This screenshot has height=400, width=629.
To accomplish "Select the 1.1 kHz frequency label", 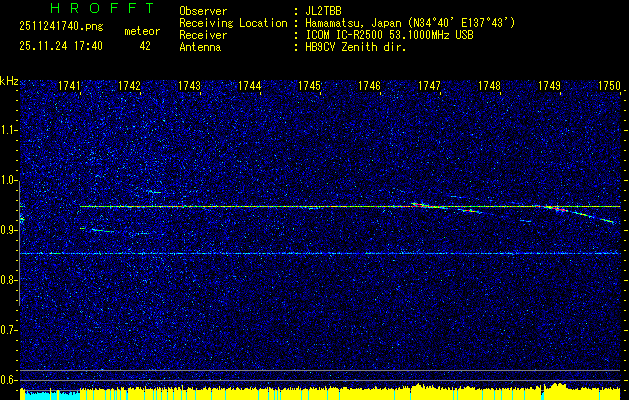I will (x=9, y=130).
